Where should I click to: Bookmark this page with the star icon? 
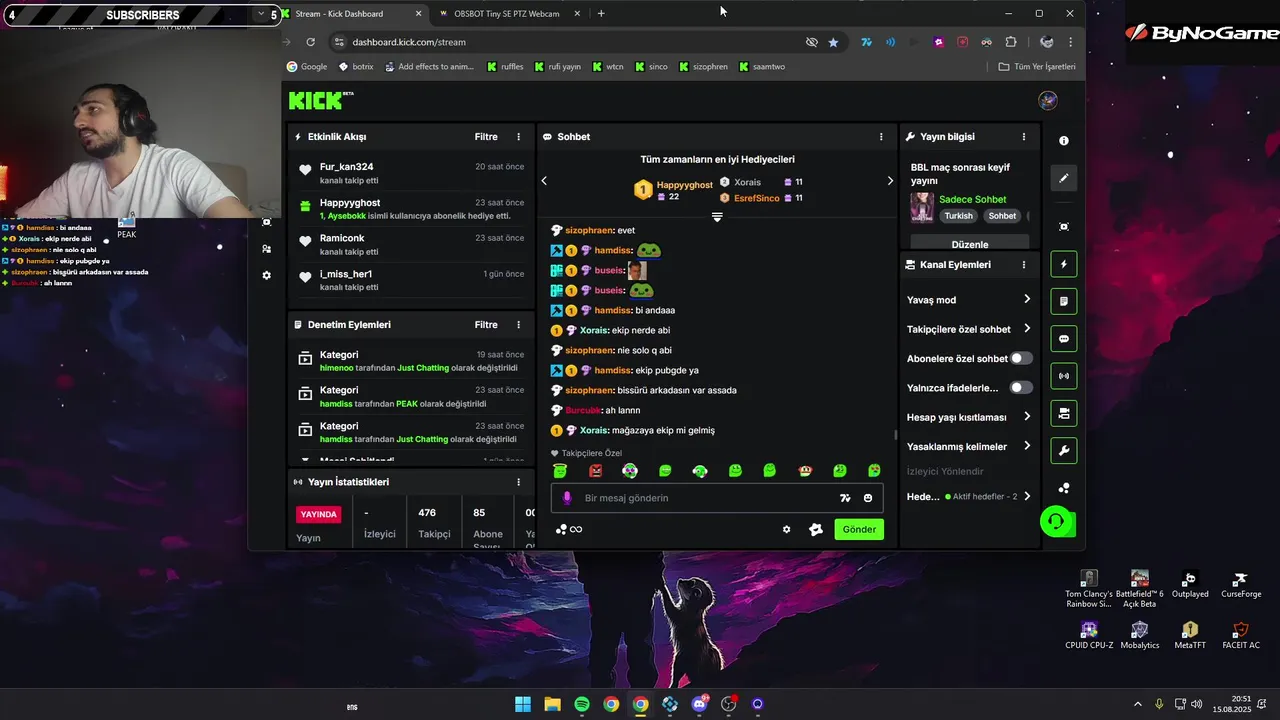pos(833,42)
